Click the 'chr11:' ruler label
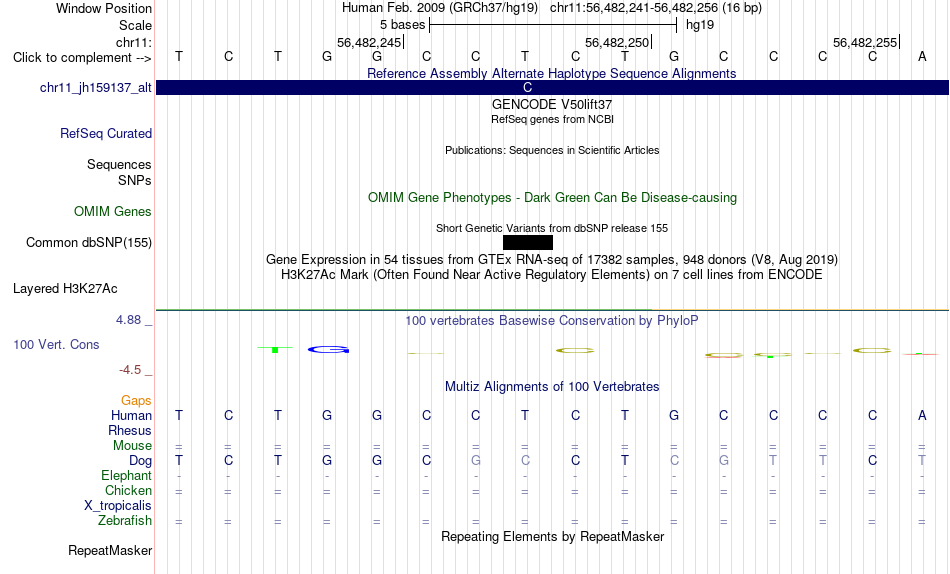Viewport: 950px width, 574px height. click(x=134, y=42)
